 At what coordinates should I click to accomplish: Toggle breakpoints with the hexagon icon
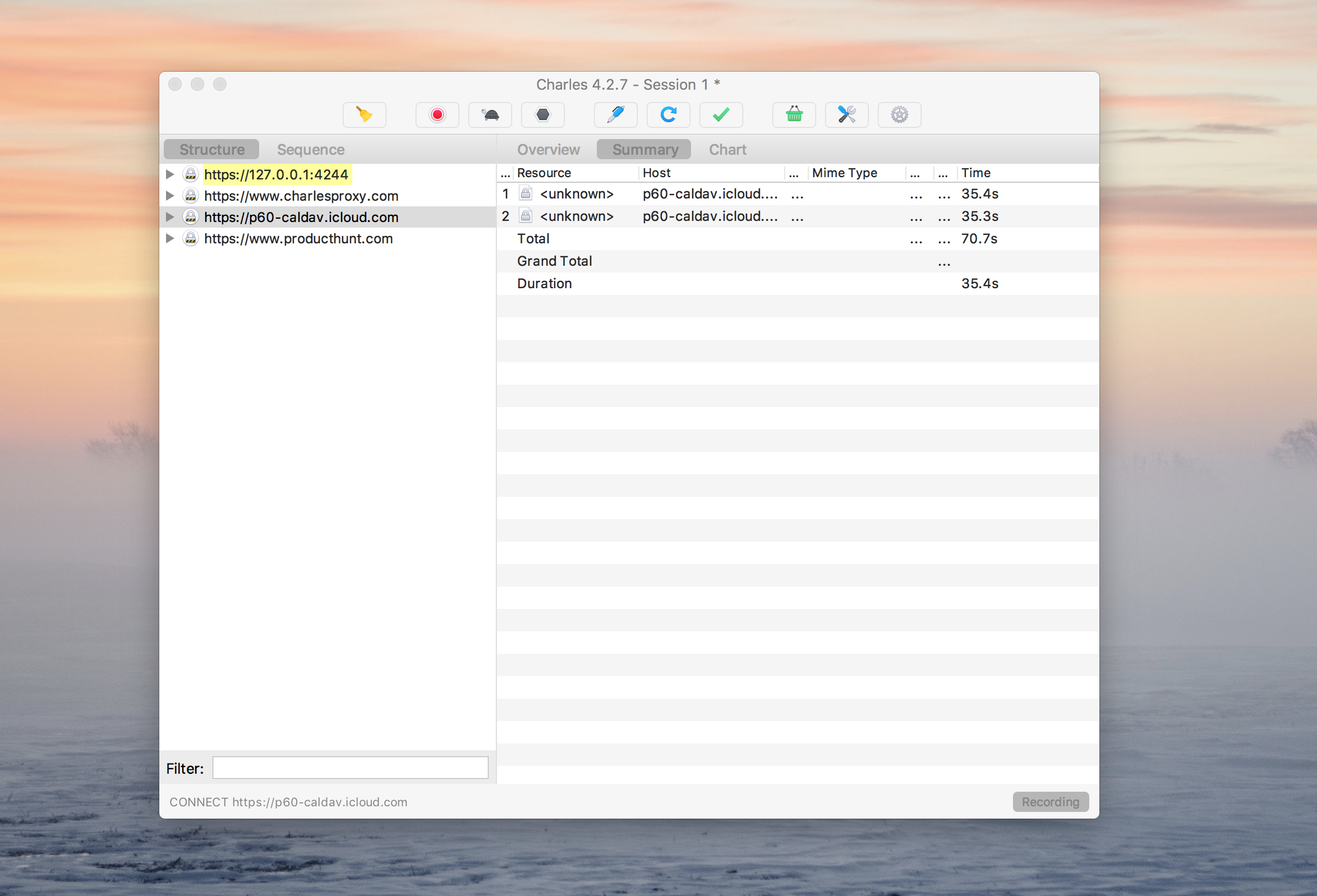pyautogui.click(x=542, y=115)
